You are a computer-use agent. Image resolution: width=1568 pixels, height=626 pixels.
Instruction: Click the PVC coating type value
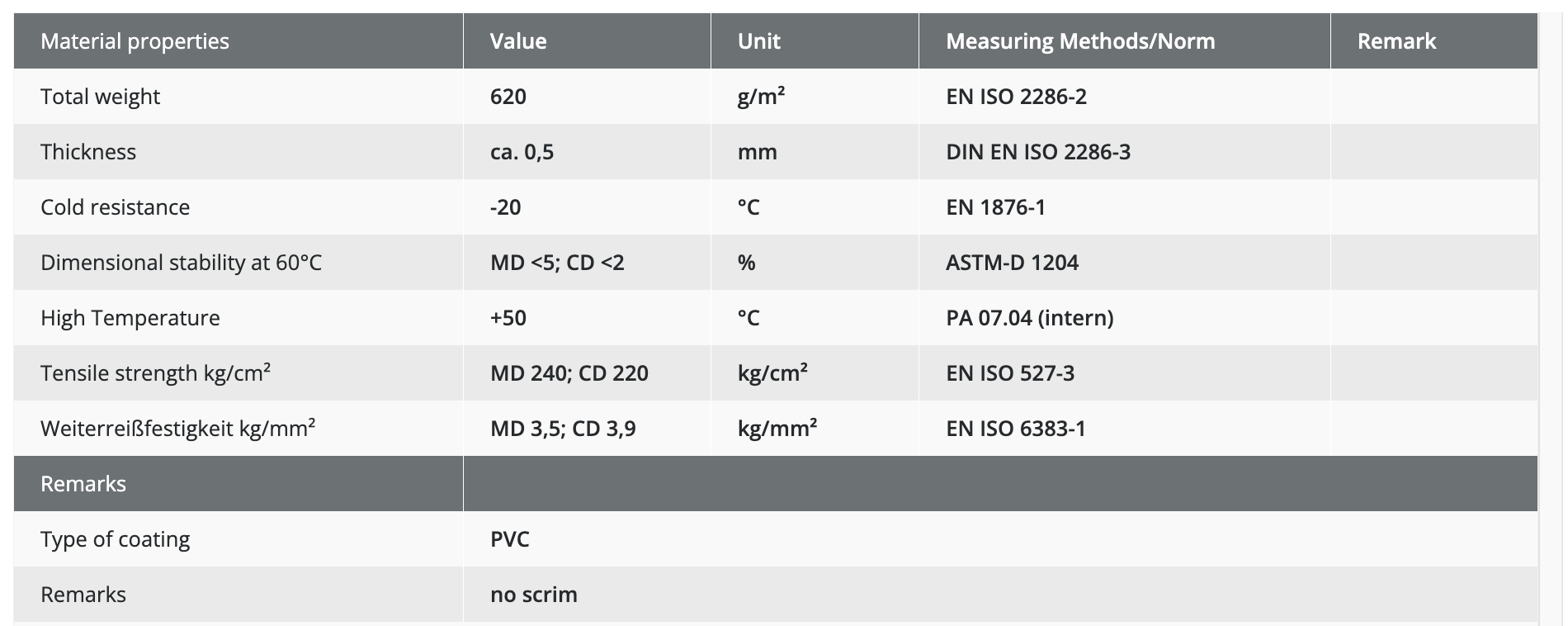pyautogui.click(x=510, y=539)
